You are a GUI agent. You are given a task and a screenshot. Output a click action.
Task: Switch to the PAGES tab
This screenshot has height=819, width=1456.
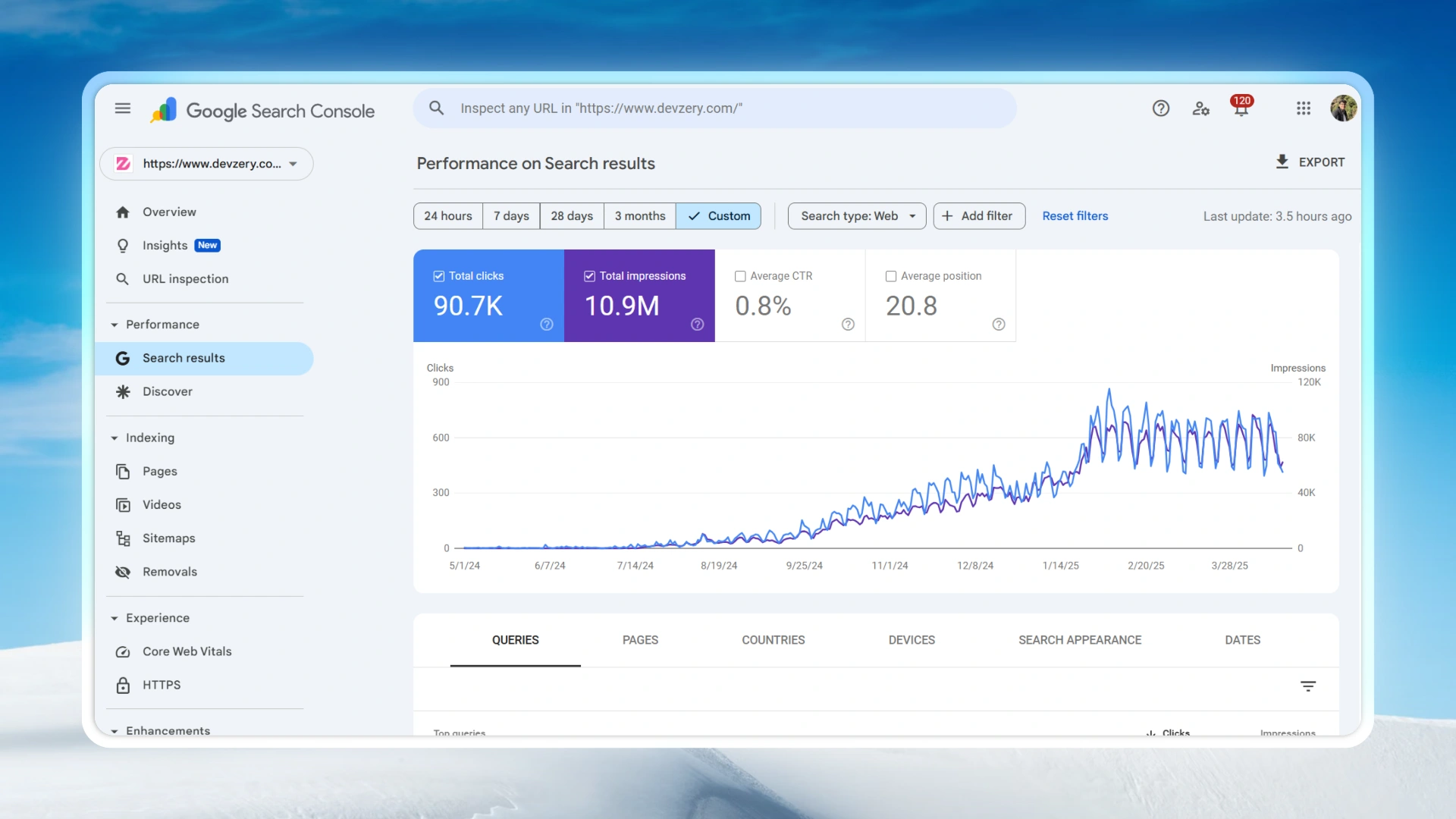click(640, 640)
